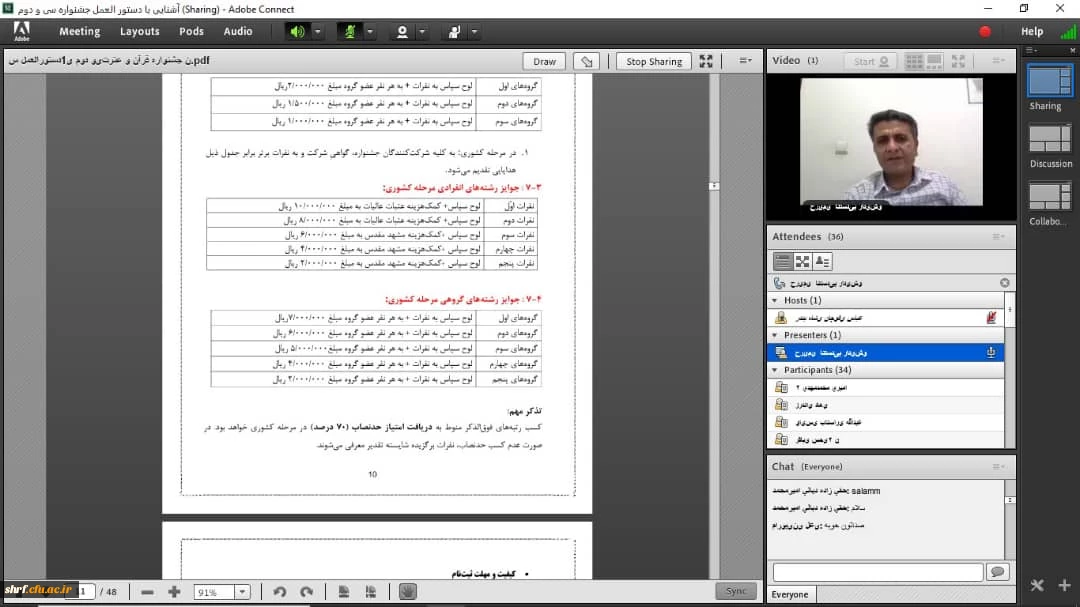Click the Draw button
The width and height of the screenshot is (1080, 607).
pyautogui.click(x=545, y=61)
